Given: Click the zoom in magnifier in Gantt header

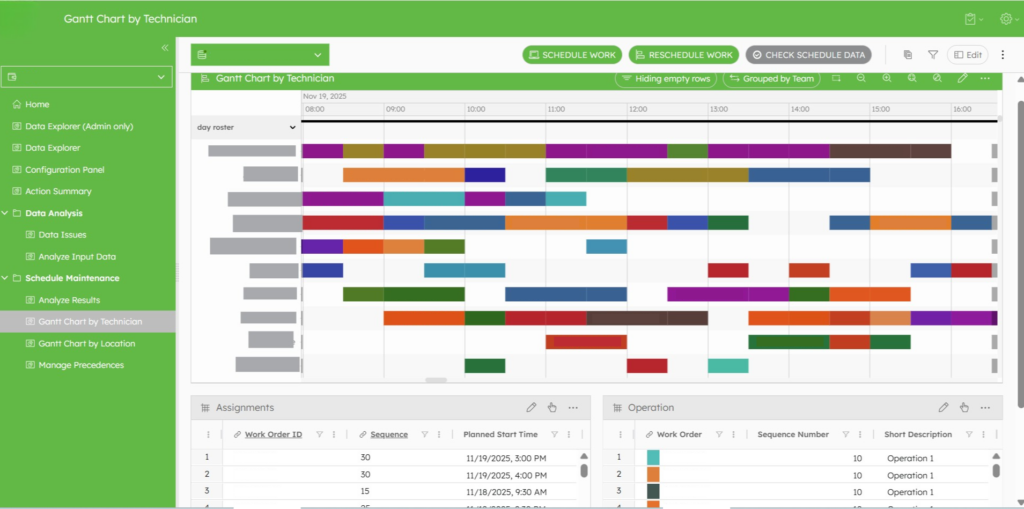Looking at the screenshot, I should tap(886, 78).
